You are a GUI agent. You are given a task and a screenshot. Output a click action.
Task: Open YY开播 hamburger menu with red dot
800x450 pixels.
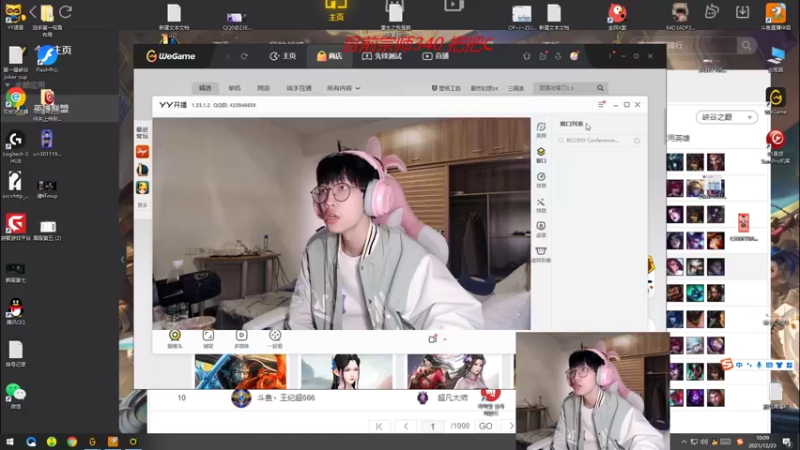coord(601,104)
